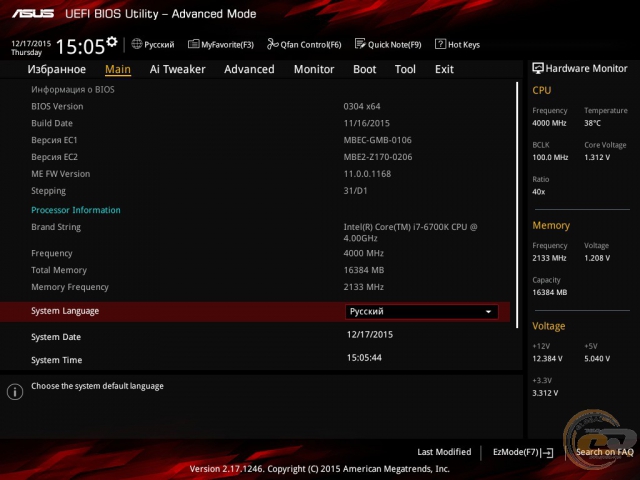
Task: Click the Hardware Monitor display icon
Action: tap(538, 68)
